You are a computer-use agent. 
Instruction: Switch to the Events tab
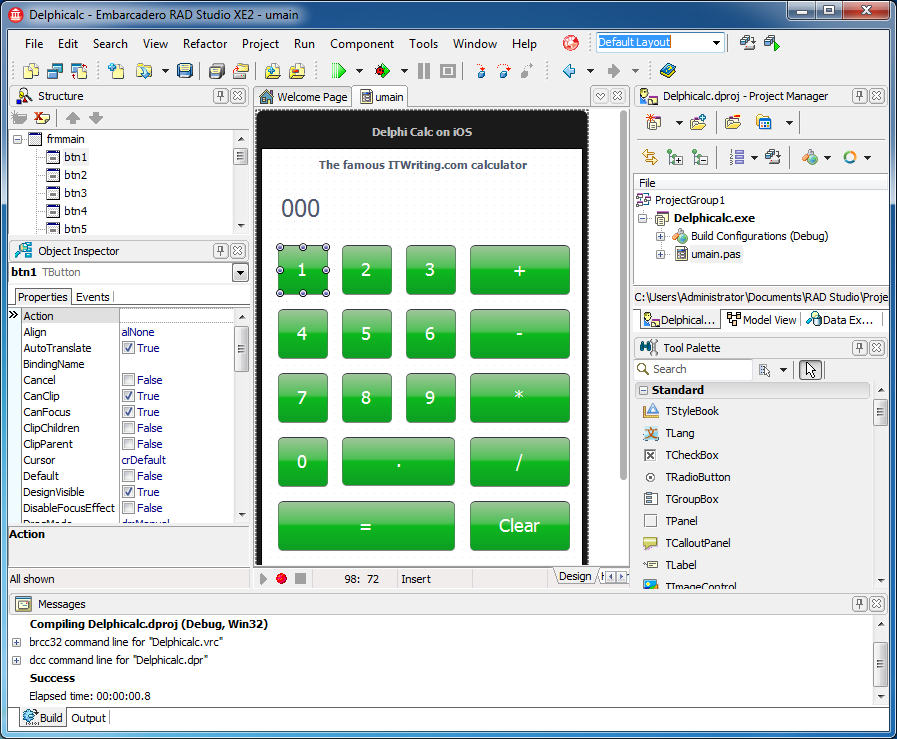tap(93, 297)
